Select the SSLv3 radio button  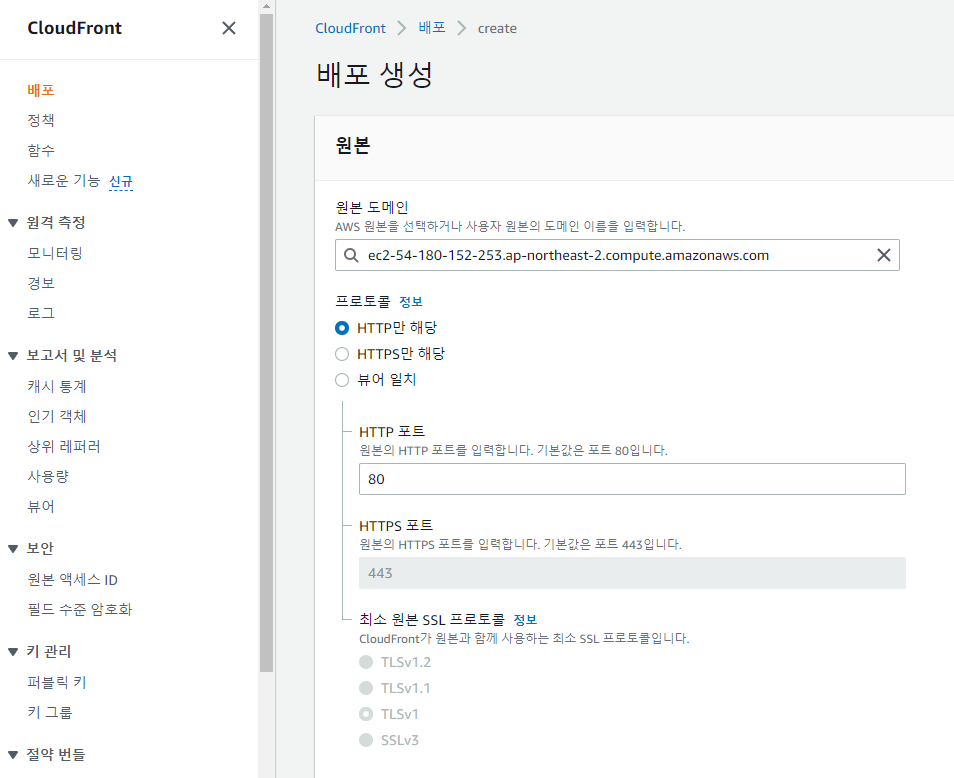pyautogui.click(x=366, y=740)
